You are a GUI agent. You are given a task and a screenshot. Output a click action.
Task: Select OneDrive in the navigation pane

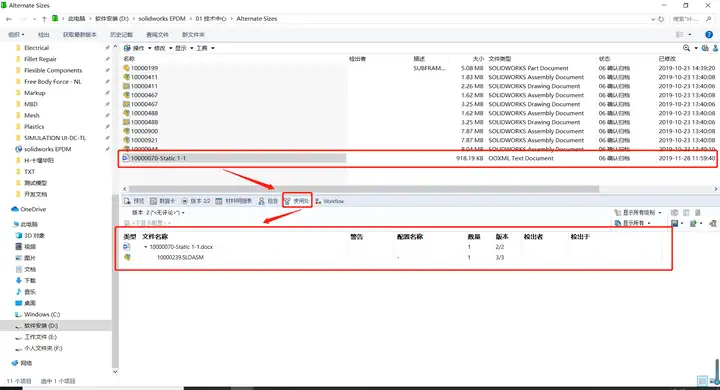pos(33,209)
